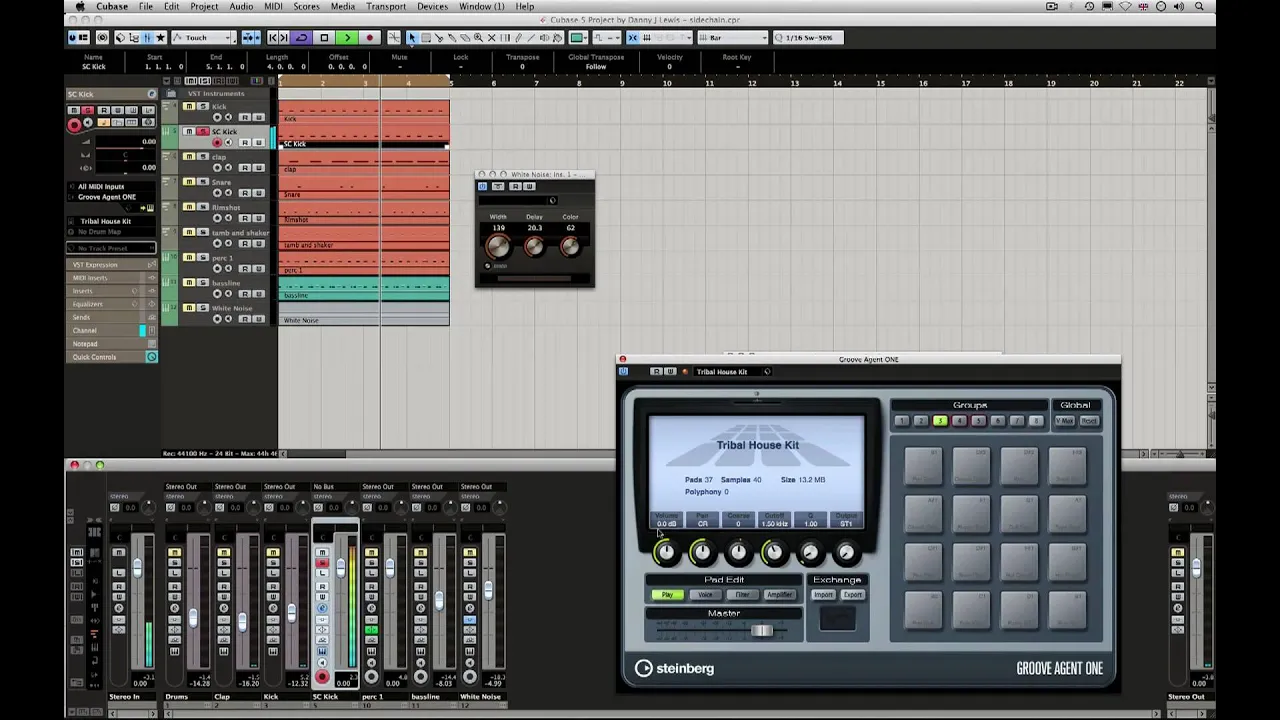Start playback with the green Play button

click(x=346, y=38)
